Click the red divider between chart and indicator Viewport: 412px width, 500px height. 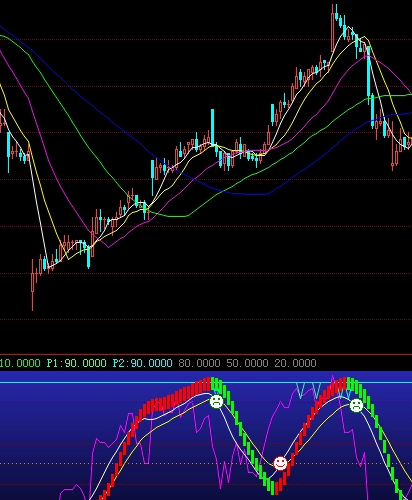[206, 354]
